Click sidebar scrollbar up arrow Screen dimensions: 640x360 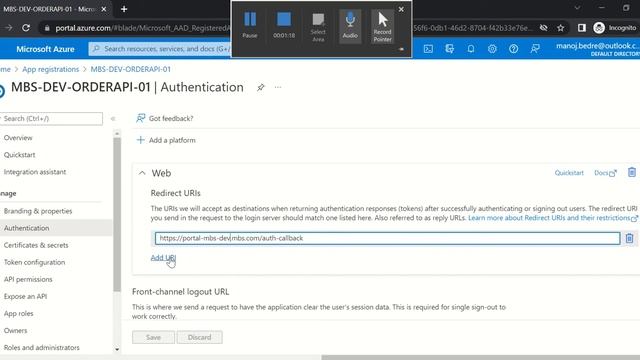[x=117, y=133]
